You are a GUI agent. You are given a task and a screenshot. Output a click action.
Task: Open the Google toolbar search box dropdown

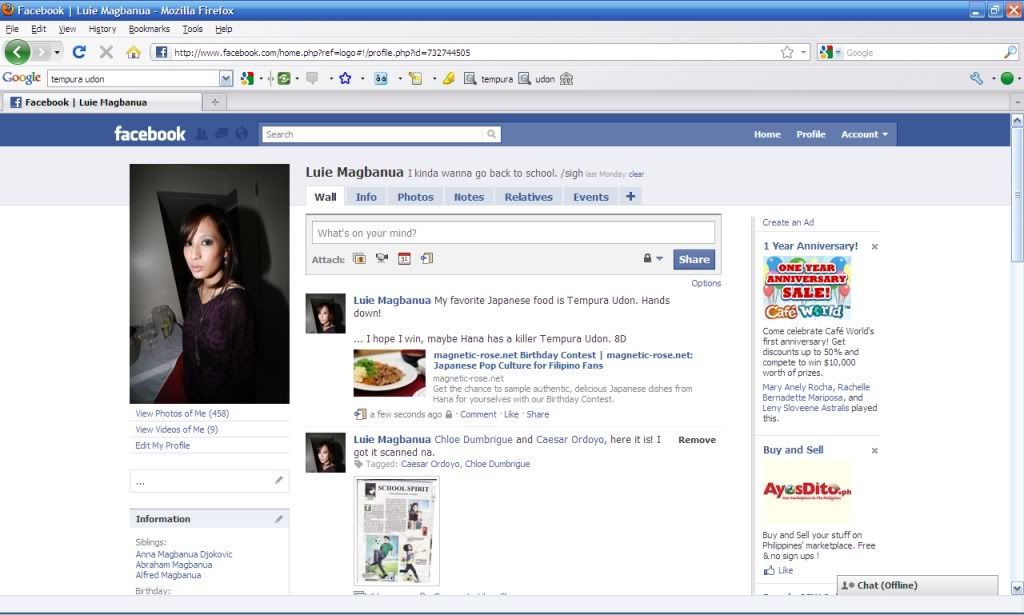pos(226,78)
